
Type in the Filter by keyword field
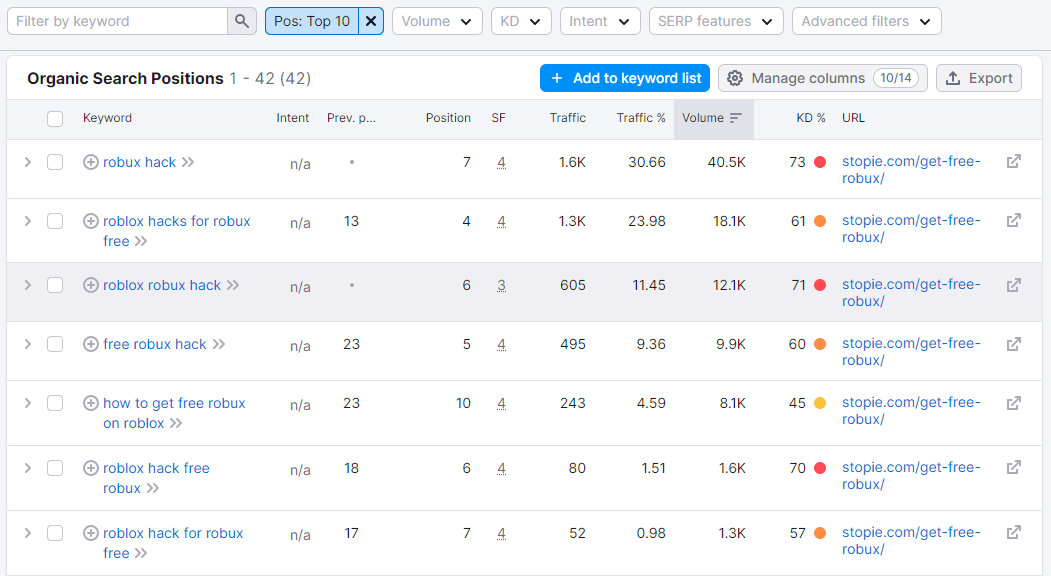(117, 21)
